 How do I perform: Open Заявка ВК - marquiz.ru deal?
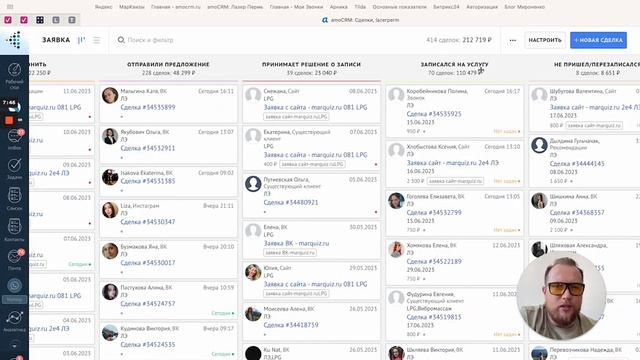tap(296, 243)
